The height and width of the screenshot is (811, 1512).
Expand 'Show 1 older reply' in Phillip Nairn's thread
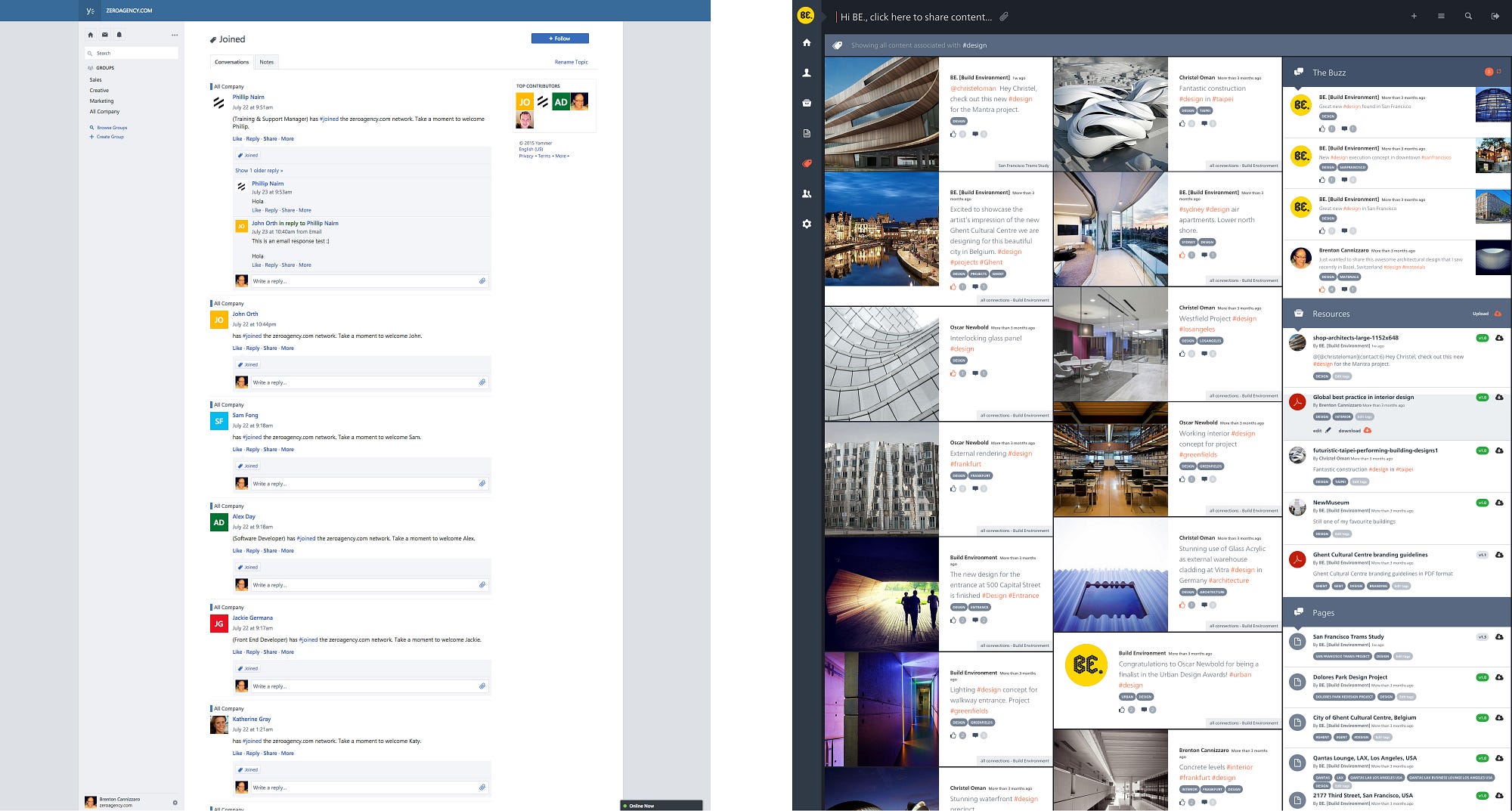click(x=259, y=171)
